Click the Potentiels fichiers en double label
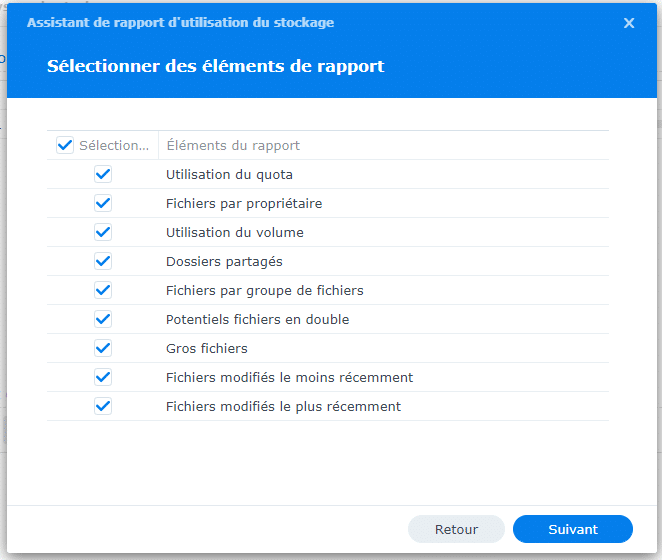The height and width of the screenshot is (560, 662). coord(257,319)
